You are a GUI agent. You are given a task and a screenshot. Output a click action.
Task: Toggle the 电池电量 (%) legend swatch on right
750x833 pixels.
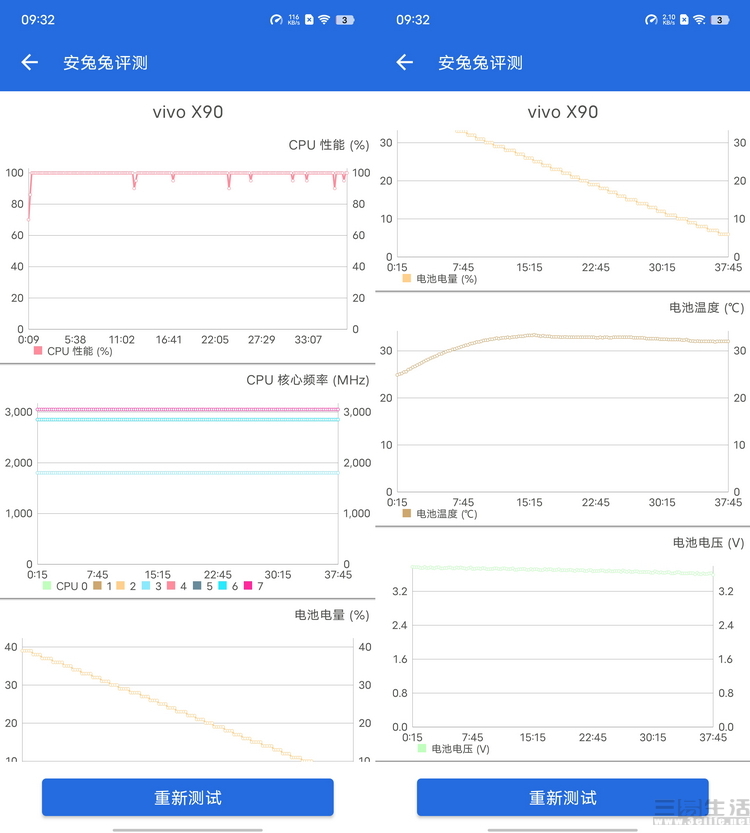[407, 278]
